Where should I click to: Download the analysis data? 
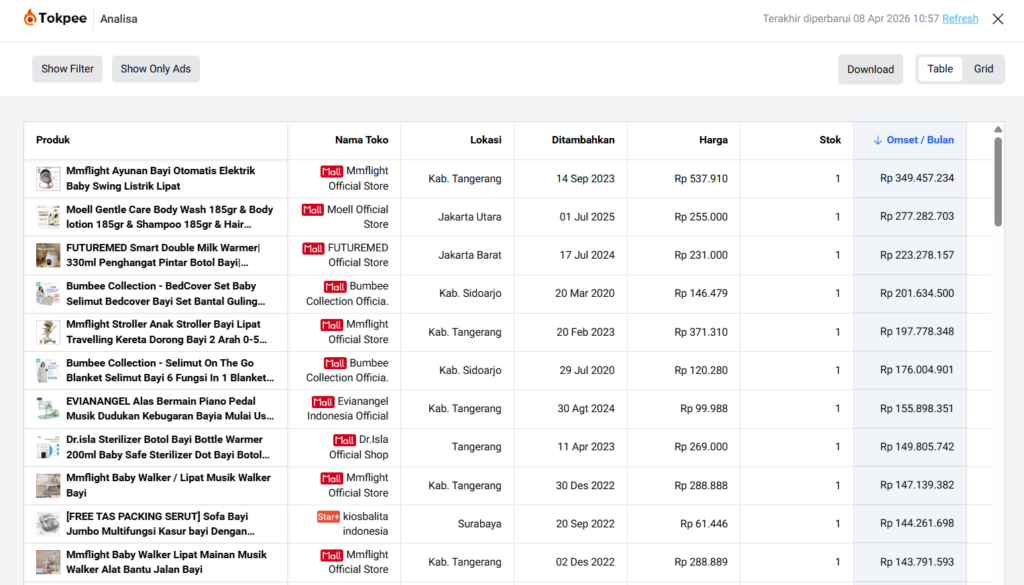point(871,69)
